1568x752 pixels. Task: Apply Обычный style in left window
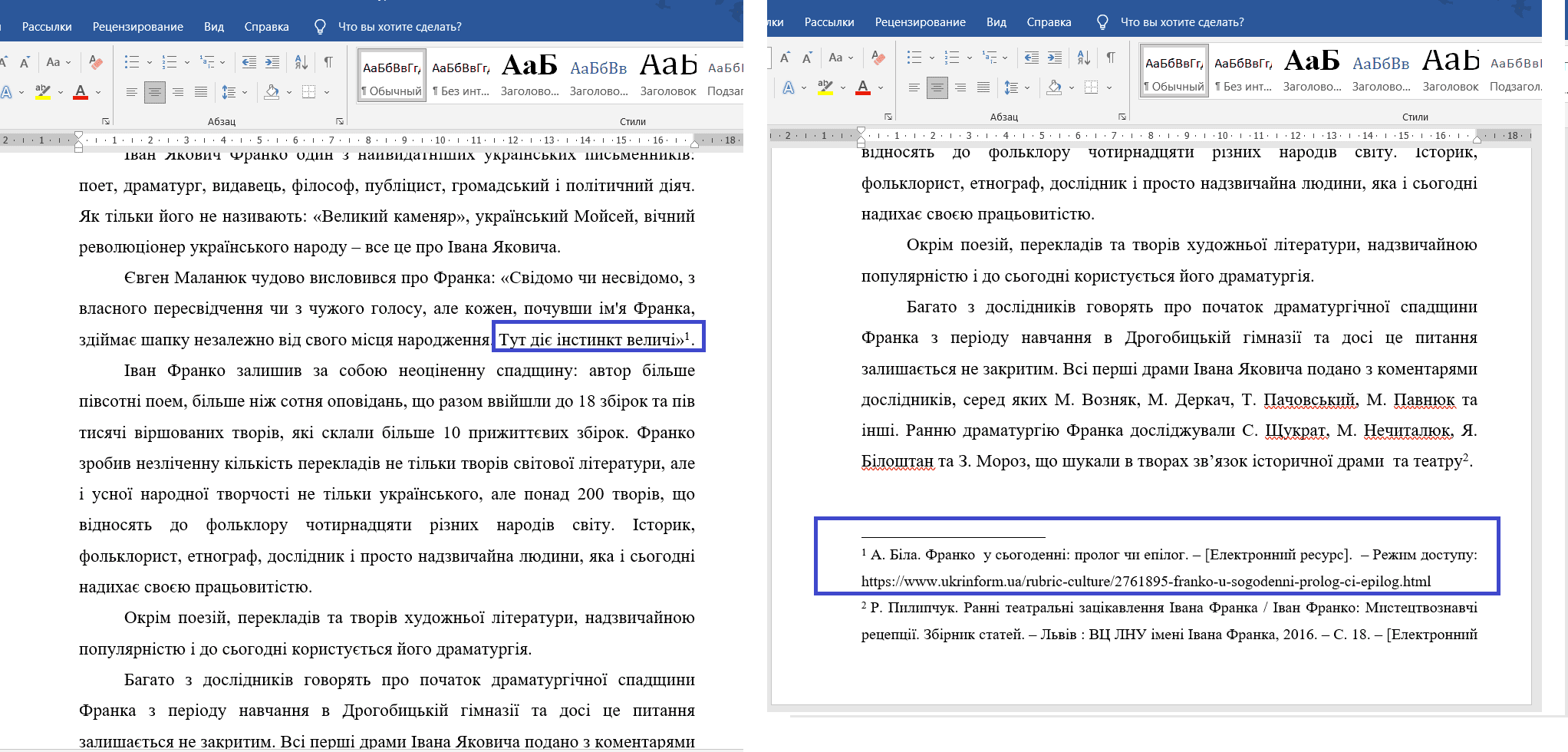pyautogui.click(x=392, y=77)
